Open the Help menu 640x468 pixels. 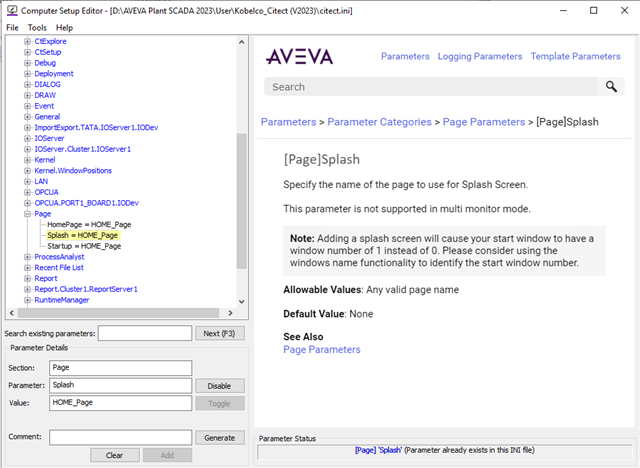[x=64, y=28]
